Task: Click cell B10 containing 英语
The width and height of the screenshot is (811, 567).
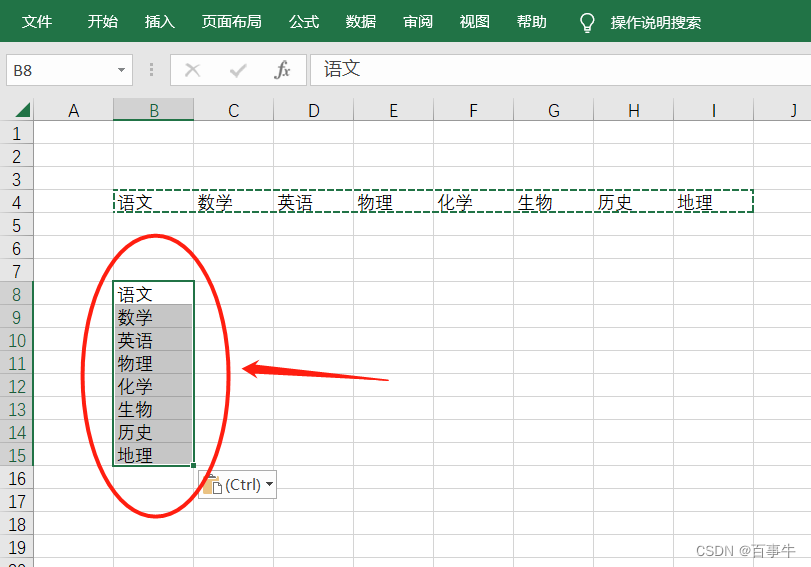Action: point(154,340)
